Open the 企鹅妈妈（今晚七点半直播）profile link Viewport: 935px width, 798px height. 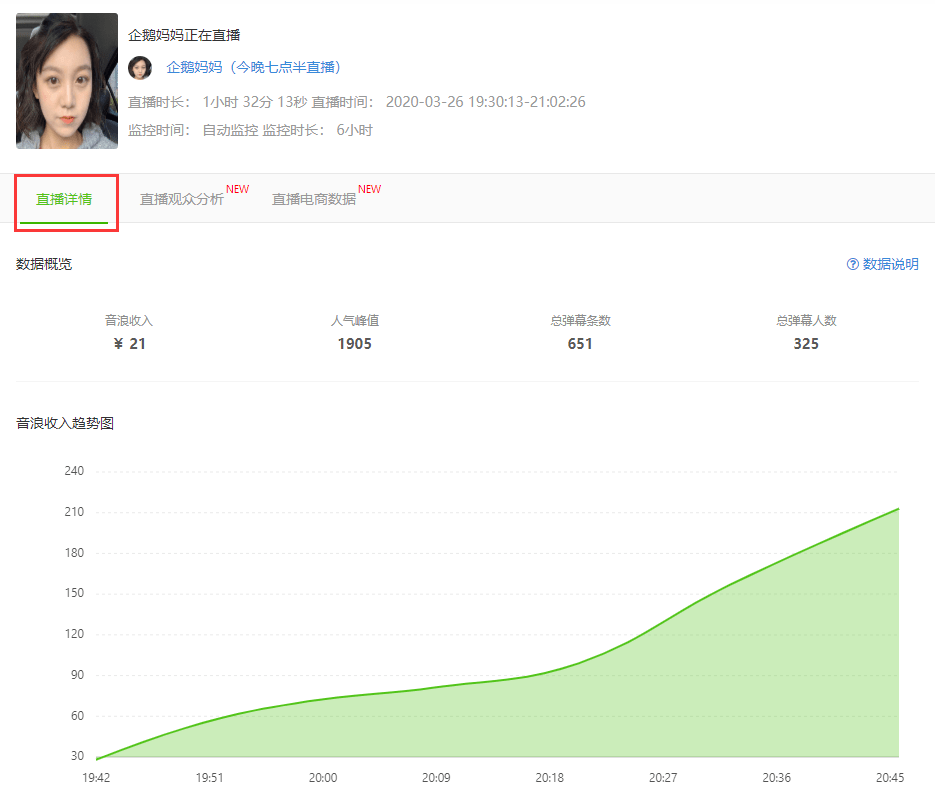coord(255,68)
